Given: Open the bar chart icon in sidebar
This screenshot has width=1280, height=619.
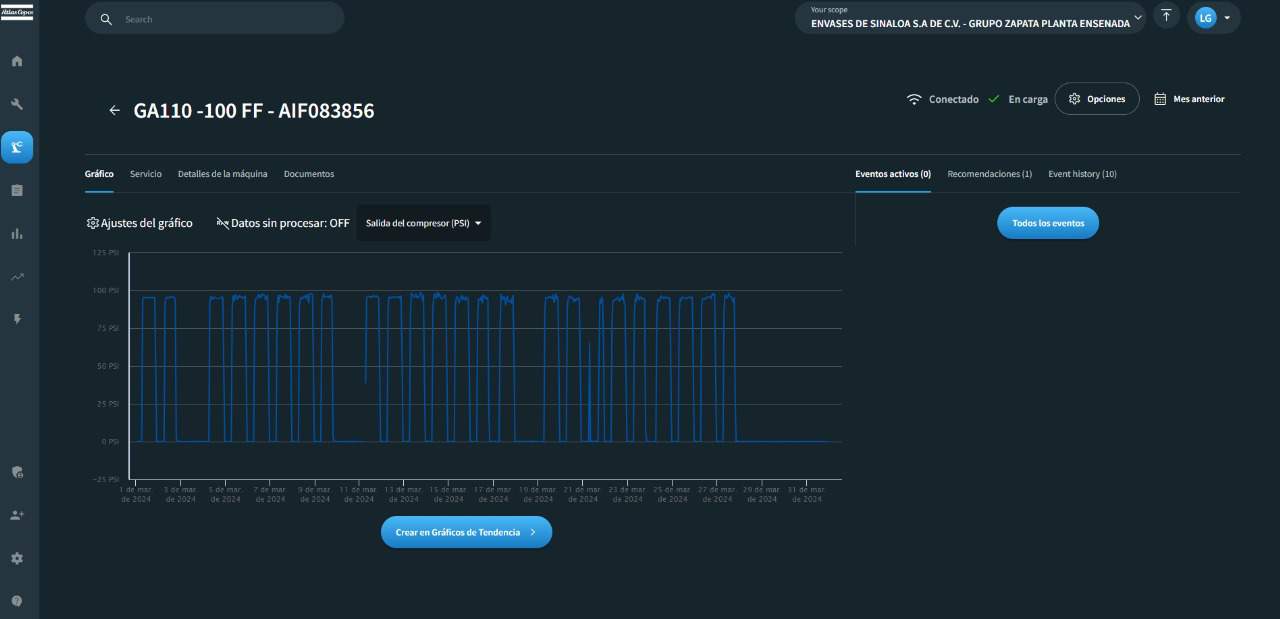Looking at the screenshot, I should click(x=17, y=233).
